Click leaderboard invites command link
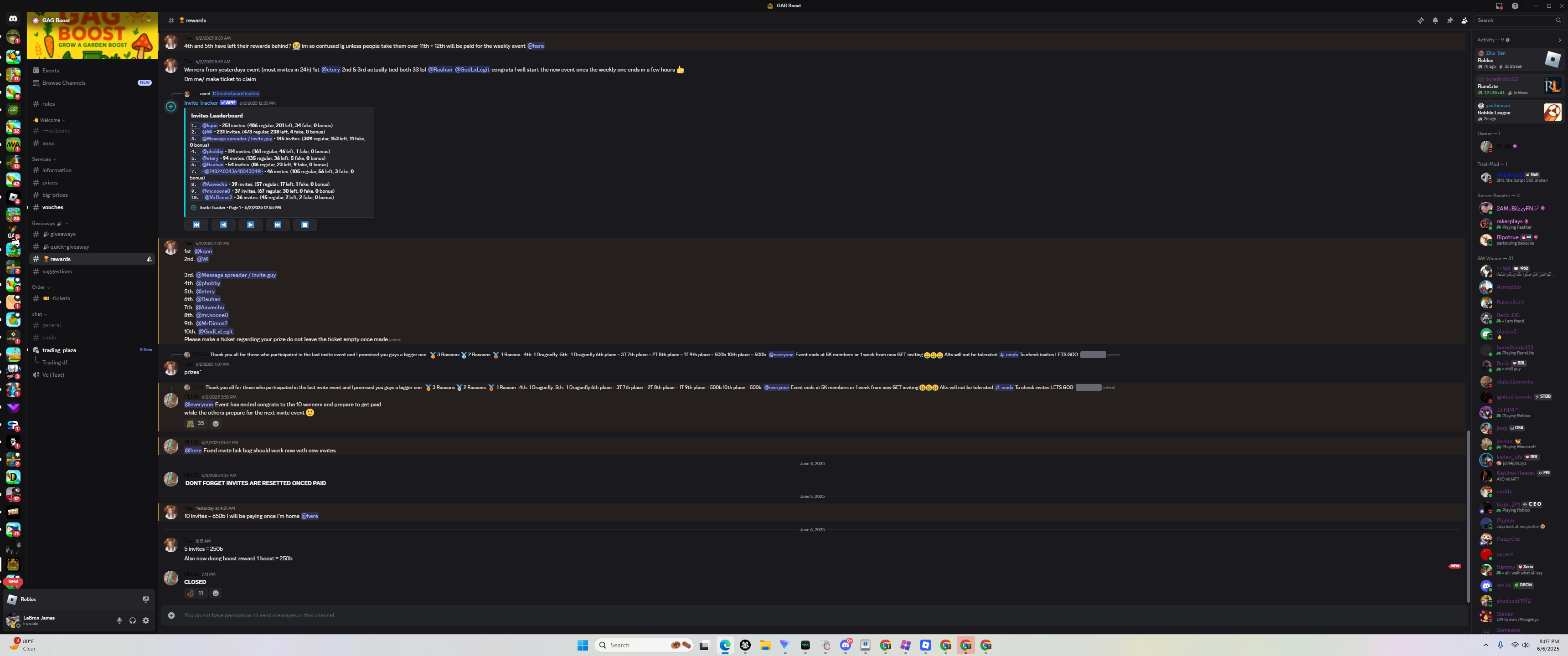 point(236,94)
